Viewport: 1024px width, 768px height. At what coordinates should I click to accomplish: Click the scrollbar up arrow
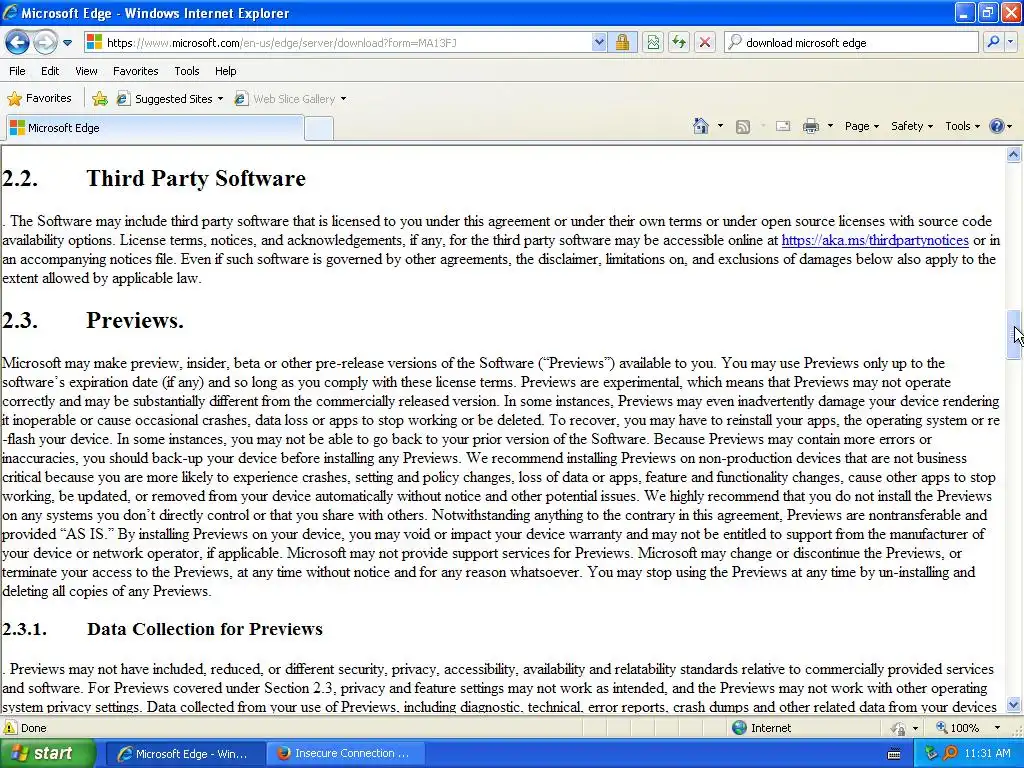point(1013,155)
